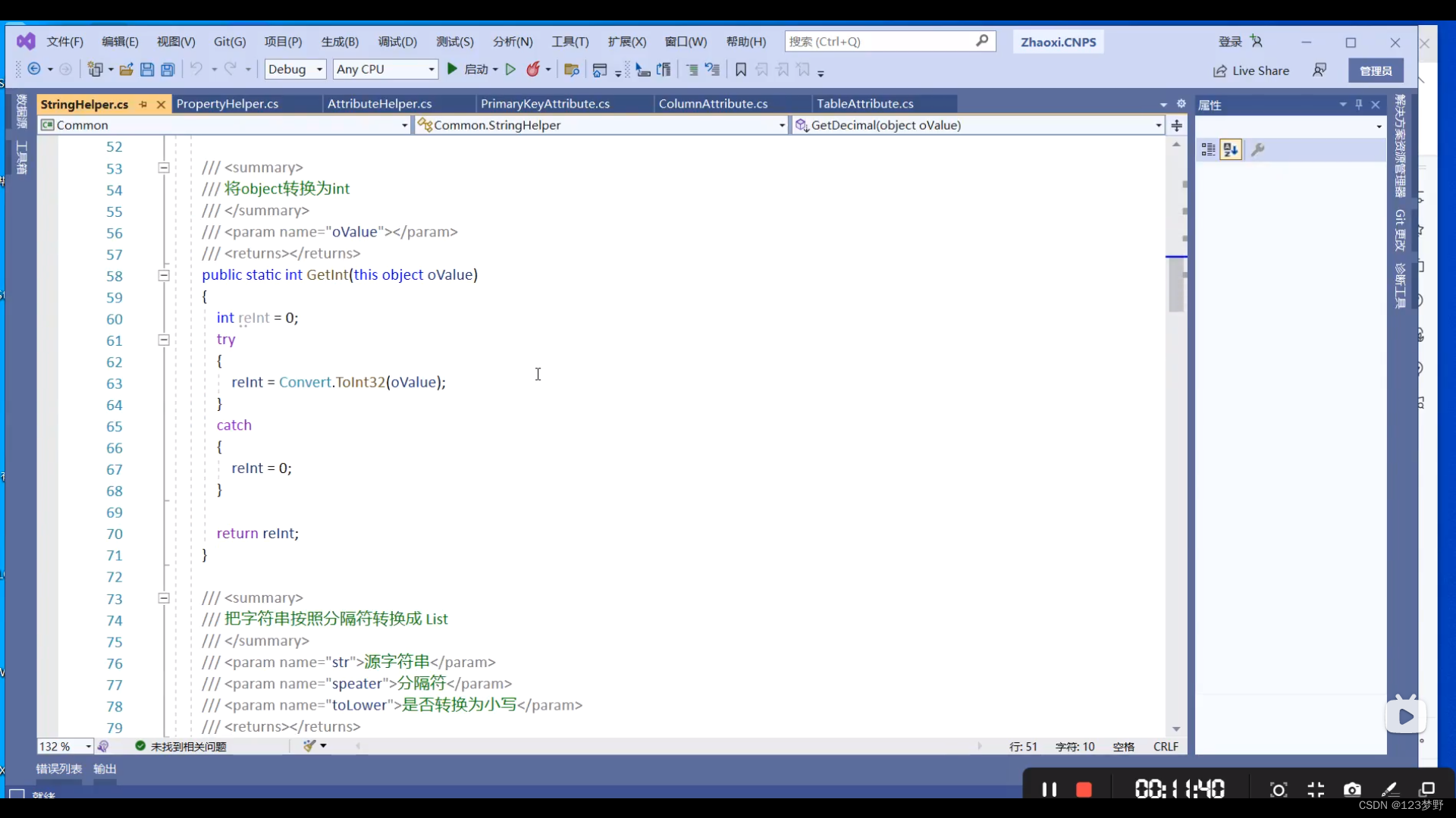
Task: Click the bookmark icon in toolbar
Action: click(741, 70)
